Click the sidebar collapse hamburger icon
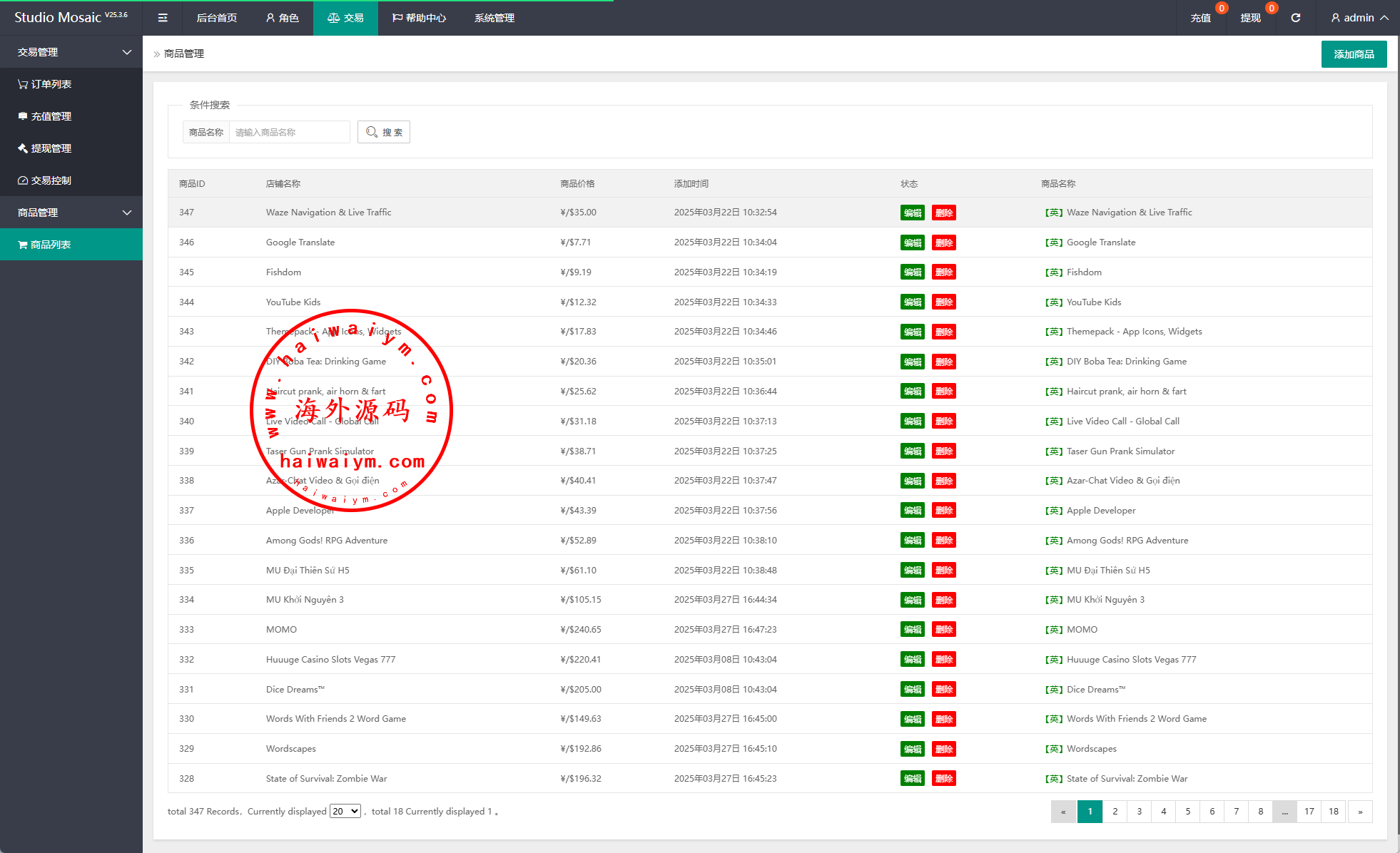The width and height of the screenshot is (1400, 853). [163, 18]
